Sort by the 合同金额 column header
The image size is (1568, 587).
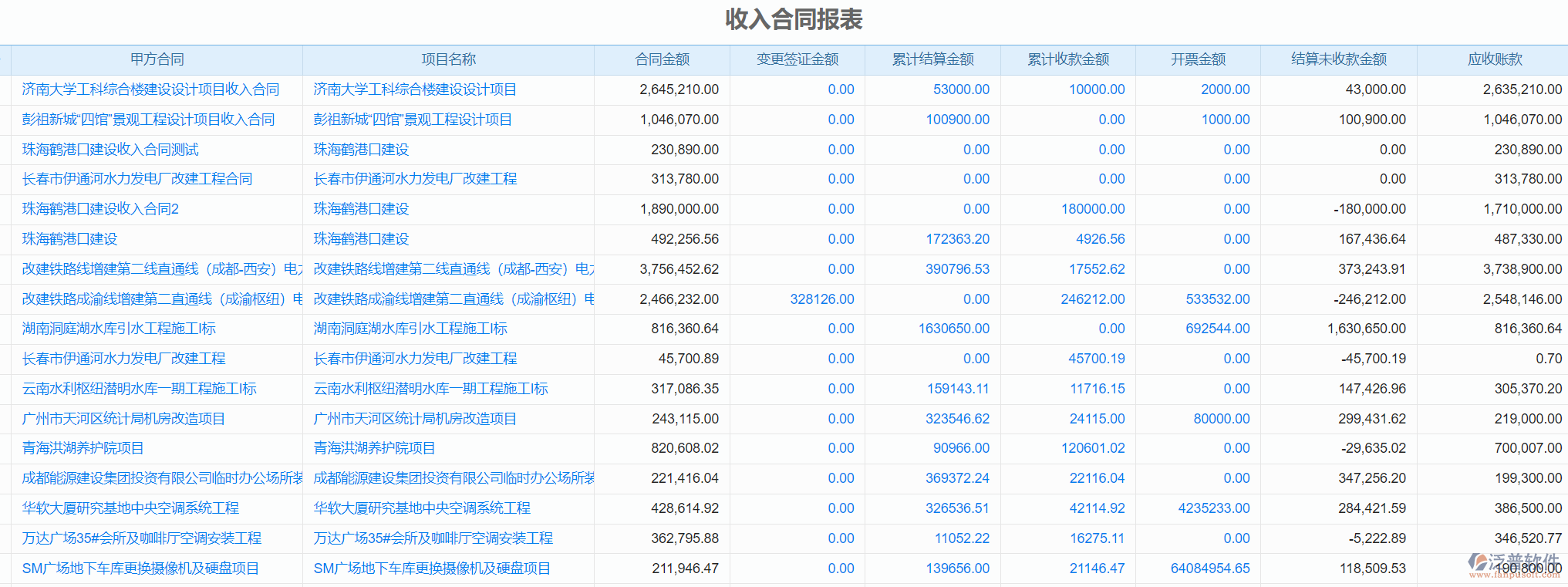pyautogui.click(x=662, y=59)
